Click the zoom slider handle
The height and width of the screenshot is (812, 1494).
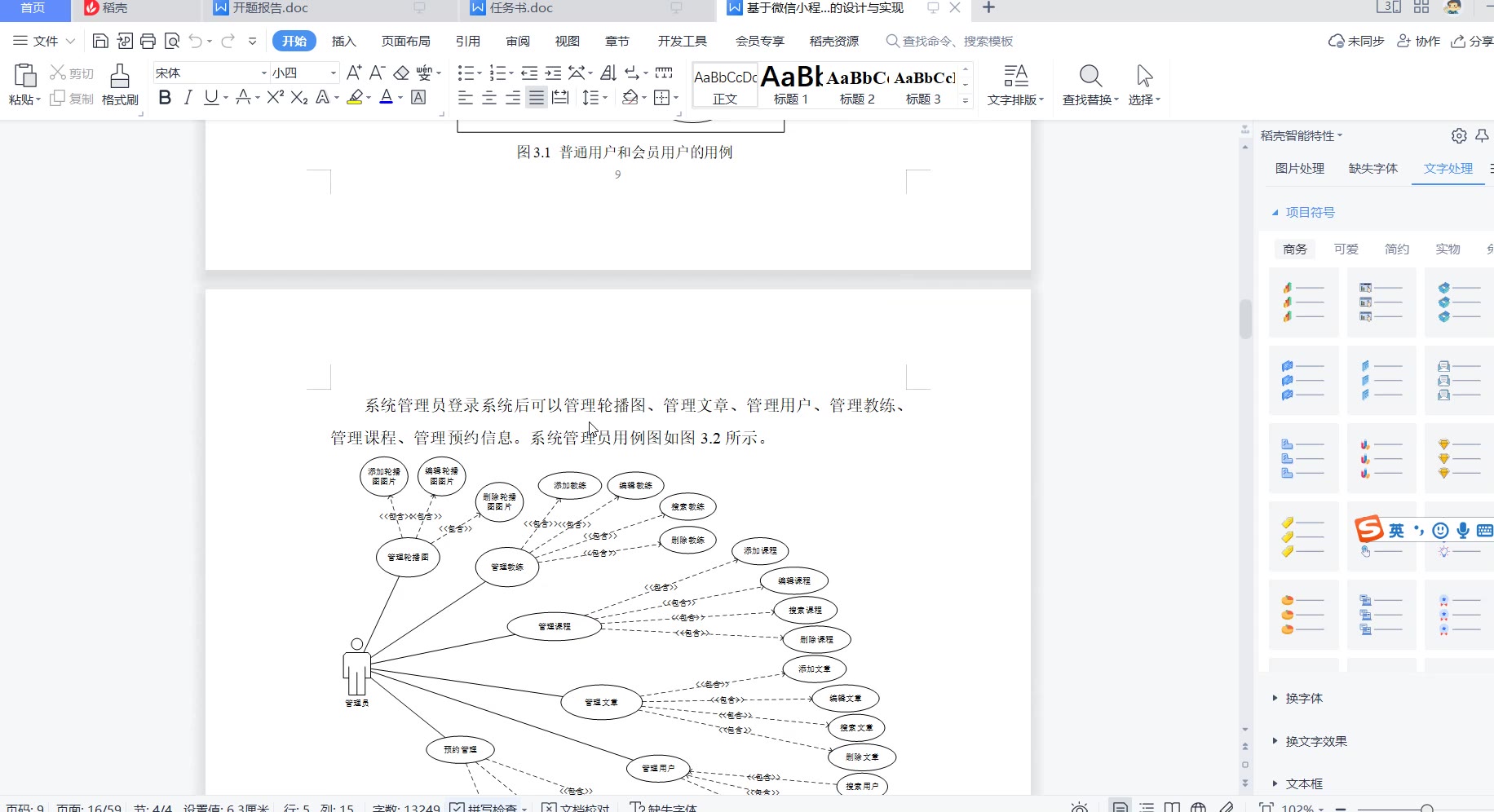pos(1426,808)
